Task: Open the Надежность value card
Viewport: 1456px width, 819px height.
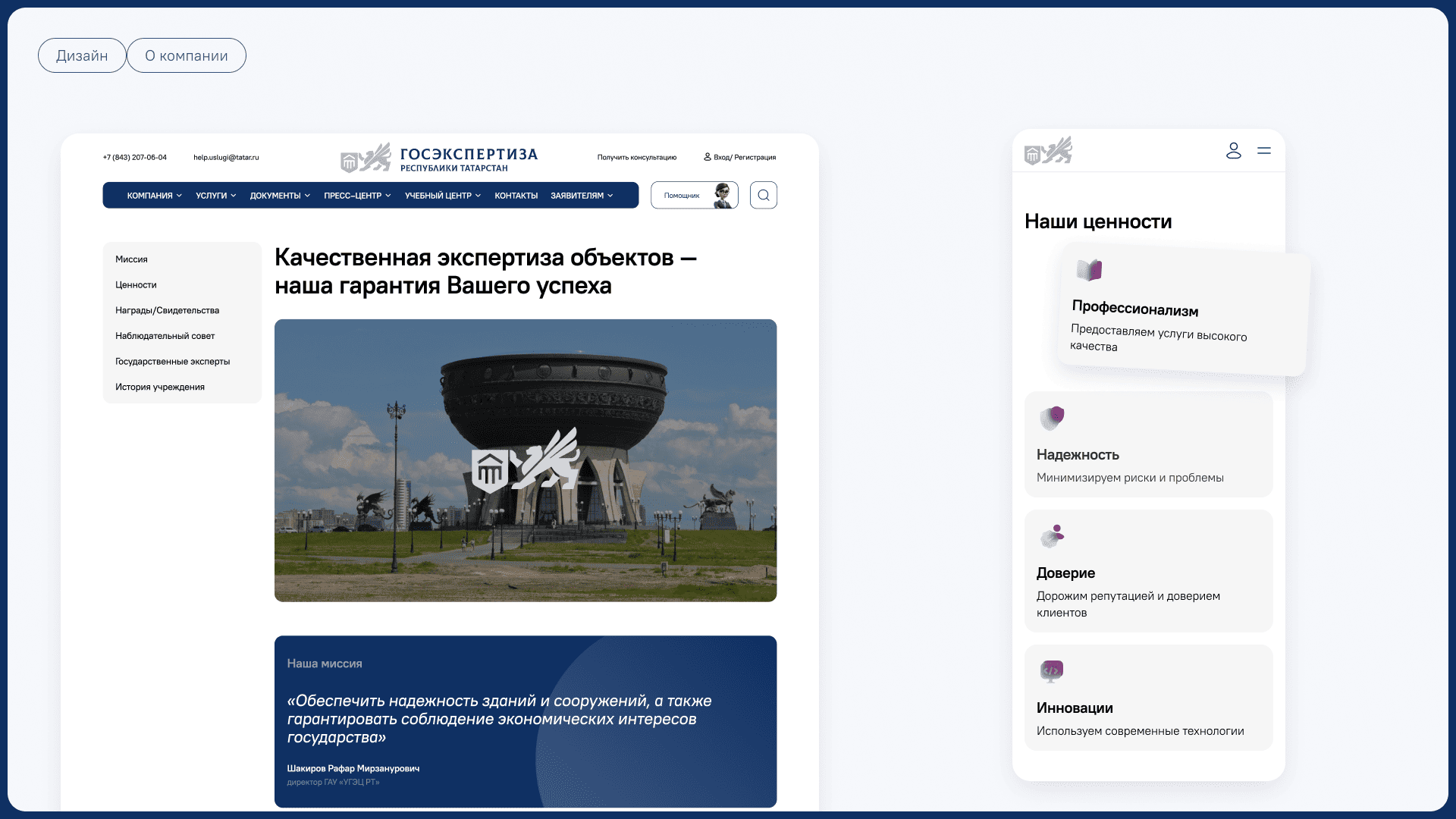Action: pos(1149,444)
